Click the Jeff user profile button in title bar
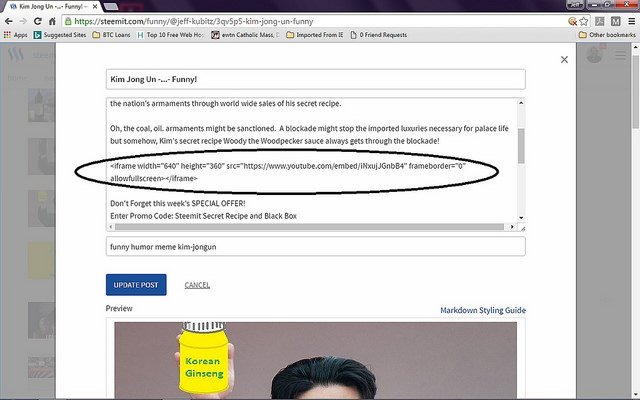Screen dimensions: 640x400 tap(575, 4)
